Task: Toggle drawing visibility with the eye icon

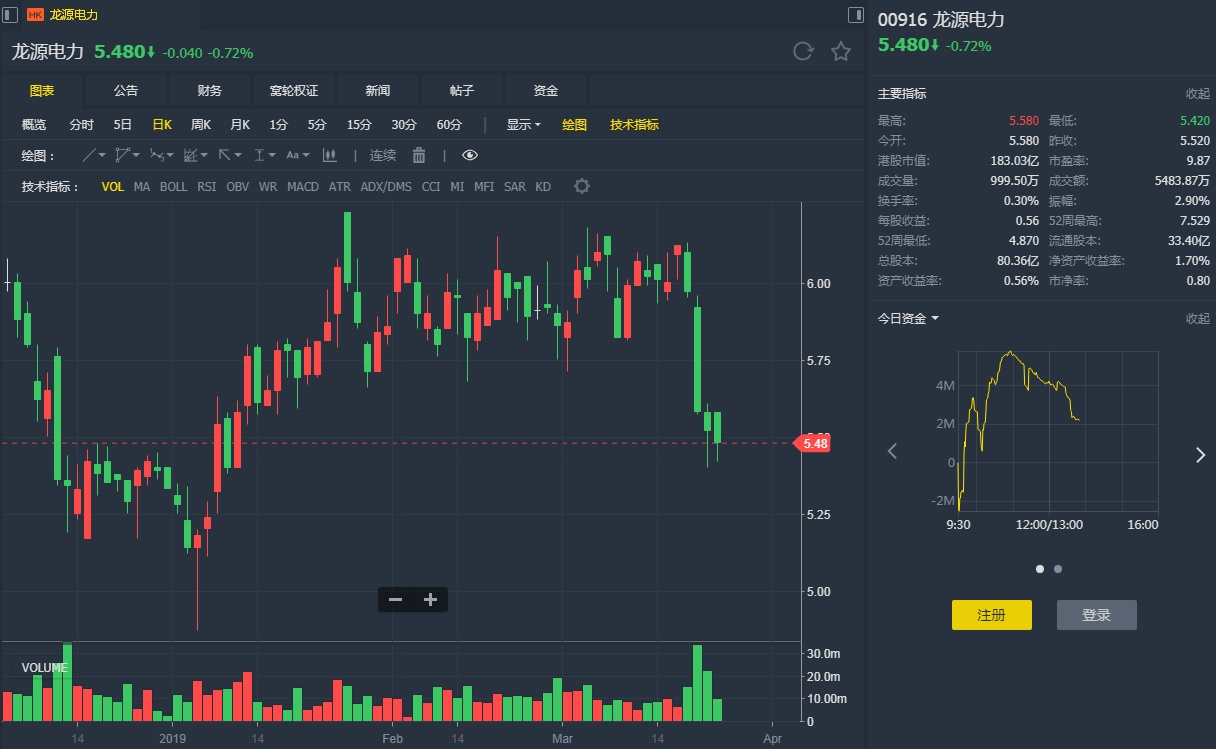Action: pos(470,155)
